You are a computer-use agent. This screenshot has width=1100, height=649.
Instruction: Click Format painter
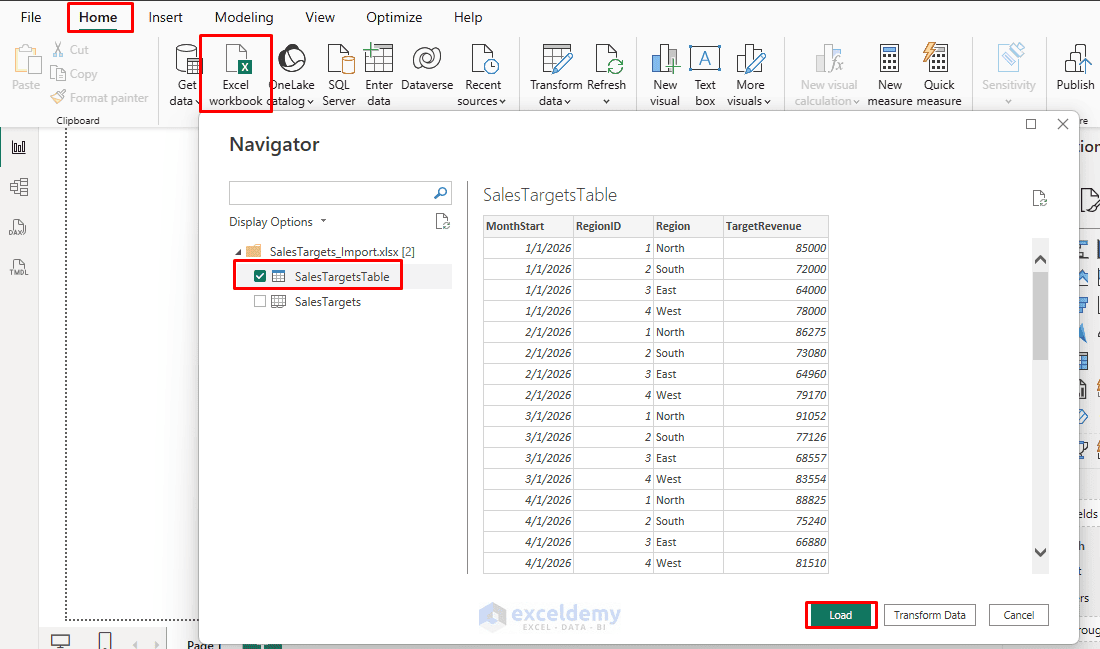coord(100,98)
